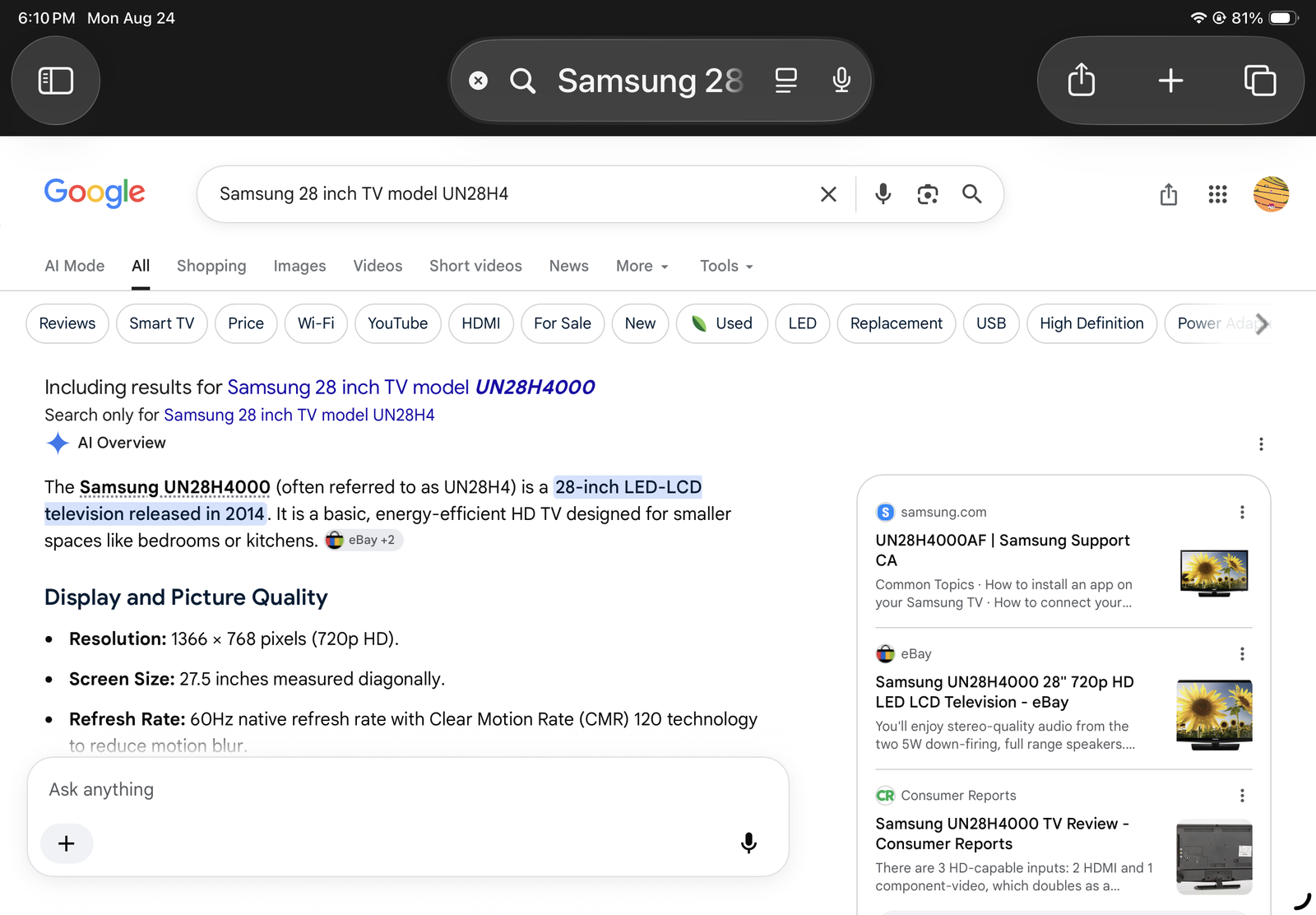Open the eBay UN28H4000 28" listing
1316x915 pixels.
[1004, 692]
